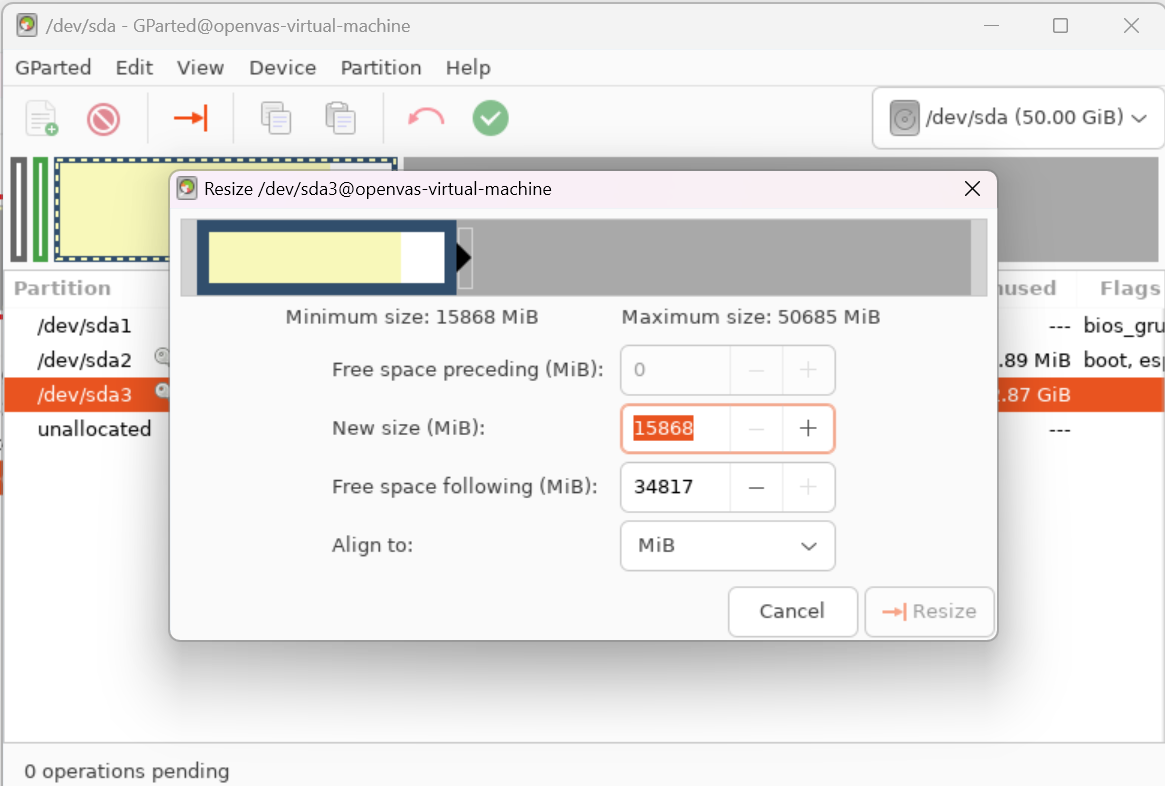Image resolution: width=1165 pixels, height=786 pixels.
Task: Click the key icon beside /dev/sda2
Action: (163, 357)
